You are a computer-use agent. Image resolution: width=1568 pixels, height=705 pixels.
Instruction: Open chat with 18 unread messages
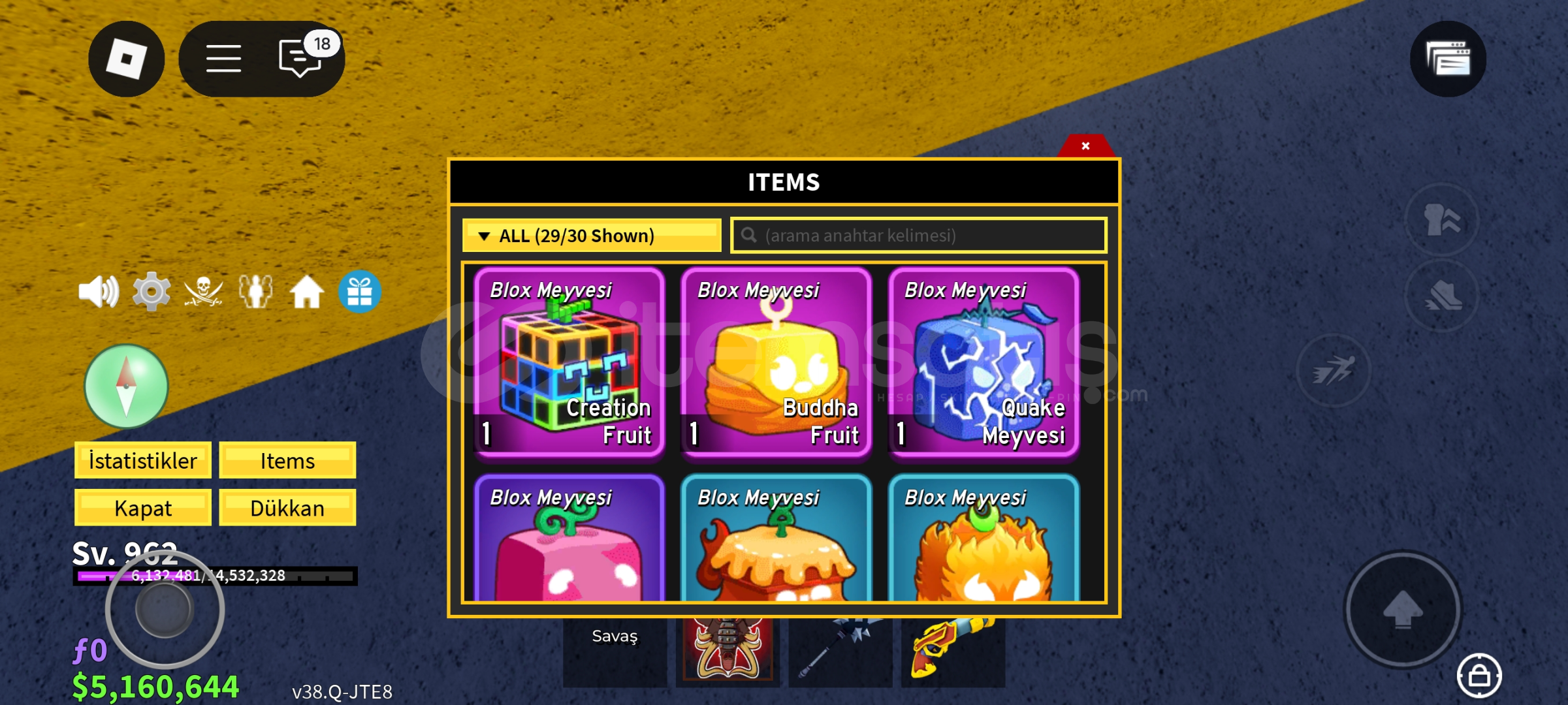pyautogui.click(x=300, y=59)
